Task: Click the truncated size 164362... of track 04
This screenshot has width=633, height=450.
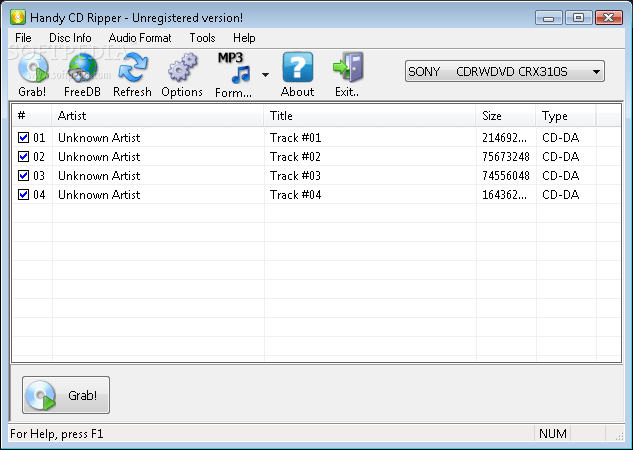Action: (505, 195)
